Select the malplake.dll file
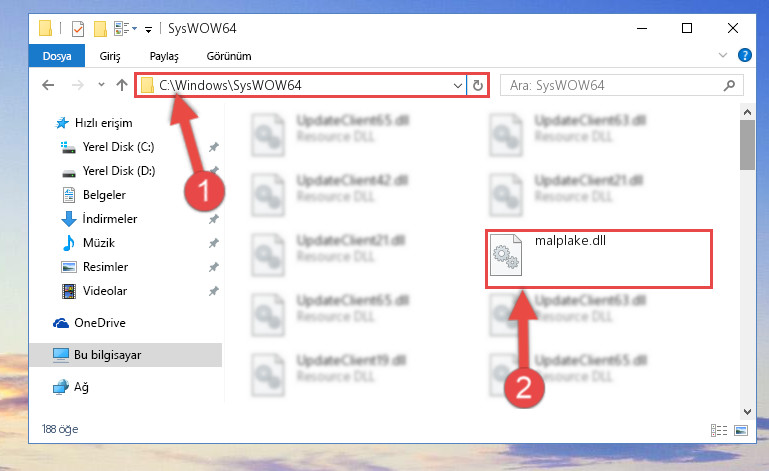This screenshot has height=471, width=769. [x=598, y=259]
